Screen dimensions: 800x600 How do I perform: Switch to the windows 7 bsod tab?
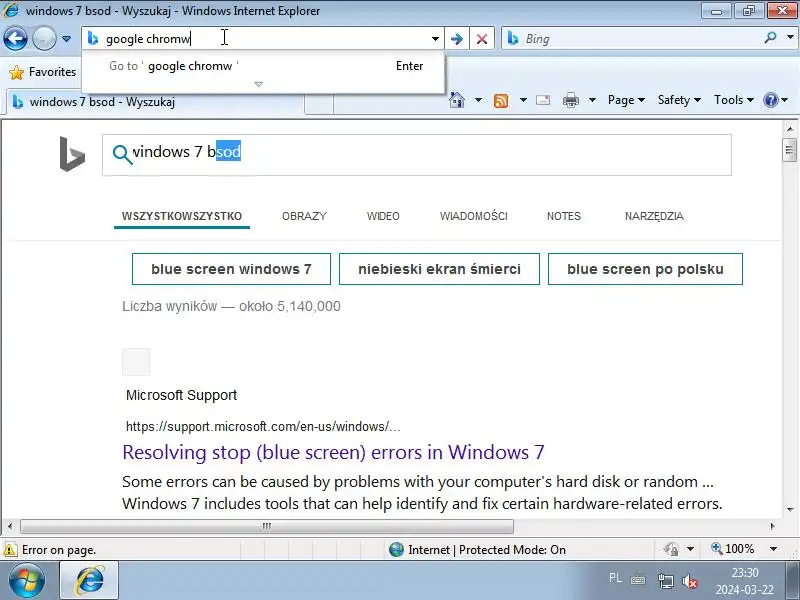tap(156, 102)
